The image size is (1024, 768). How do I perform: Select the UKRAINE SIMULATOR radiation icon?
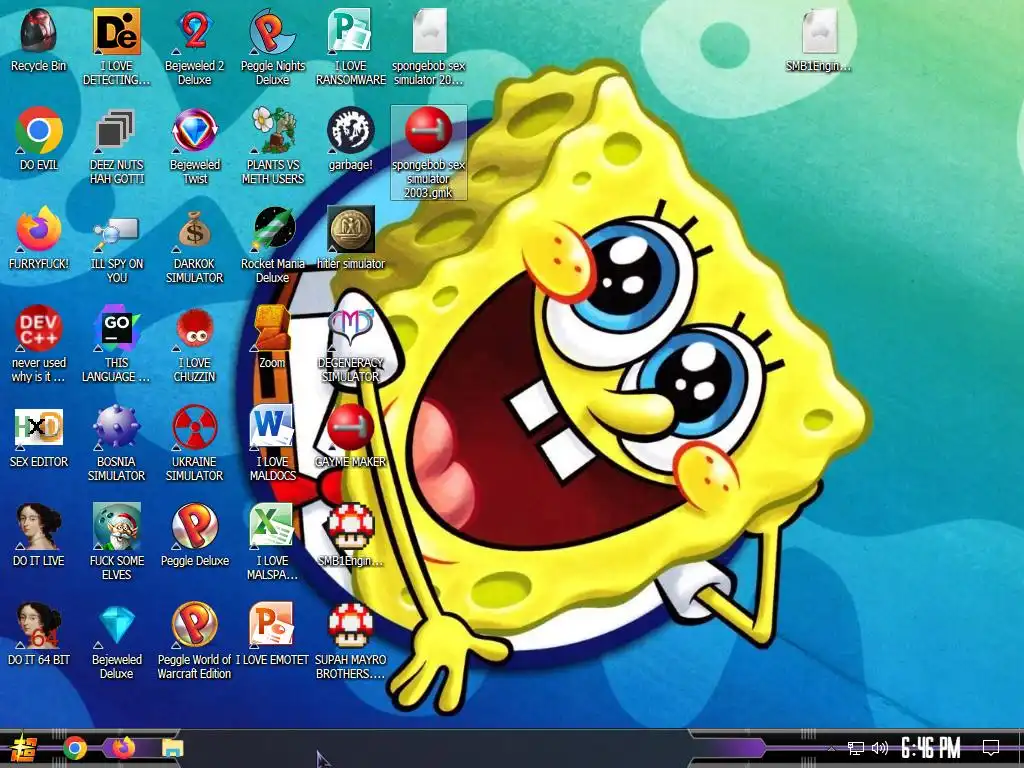pyautogui.click(x=195, y=427)
